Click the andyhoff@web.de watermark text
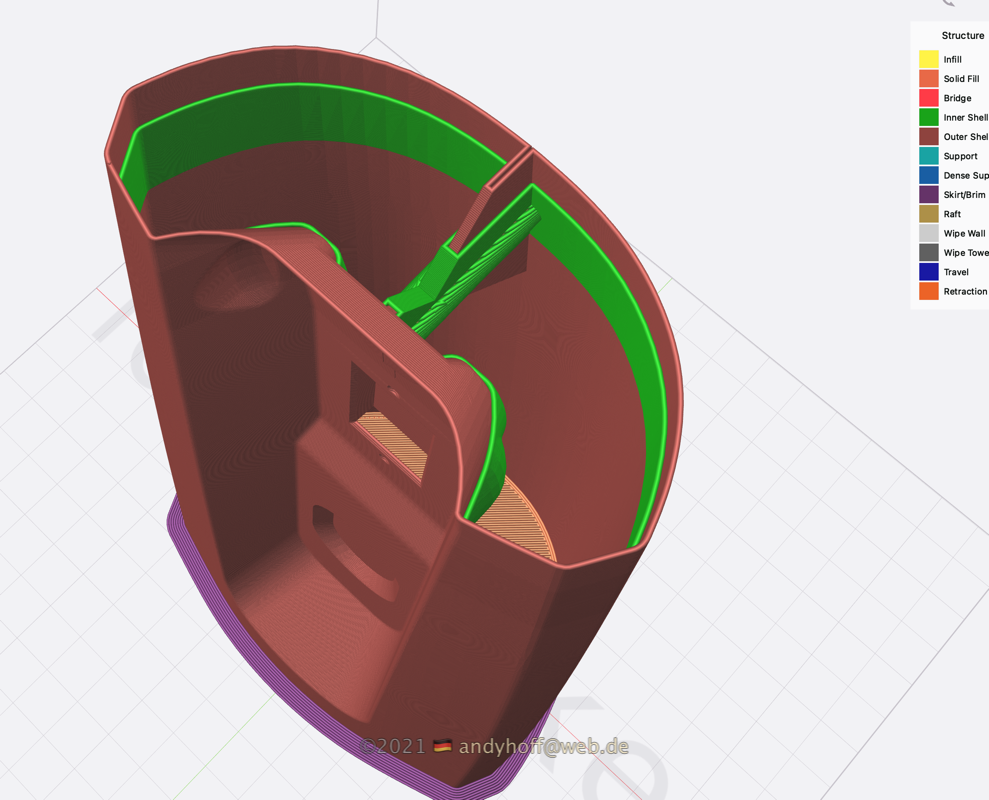Image resolution: width=989 pixels, height=800 pixels. [543, 746]
